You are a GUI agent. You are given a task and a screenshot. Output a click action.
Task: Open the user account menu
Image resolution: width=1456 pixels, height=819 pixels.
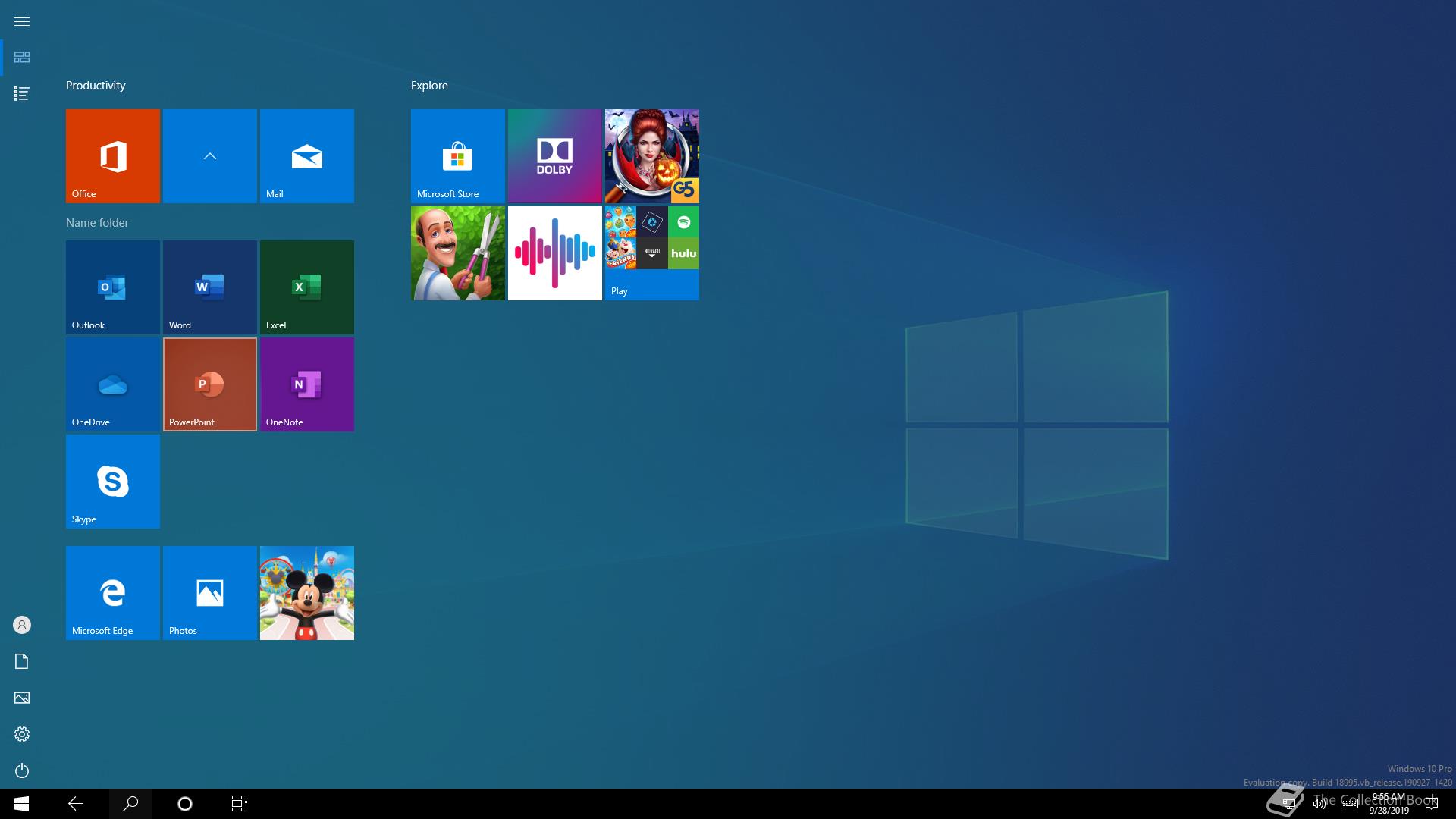[x=22, y=625]
